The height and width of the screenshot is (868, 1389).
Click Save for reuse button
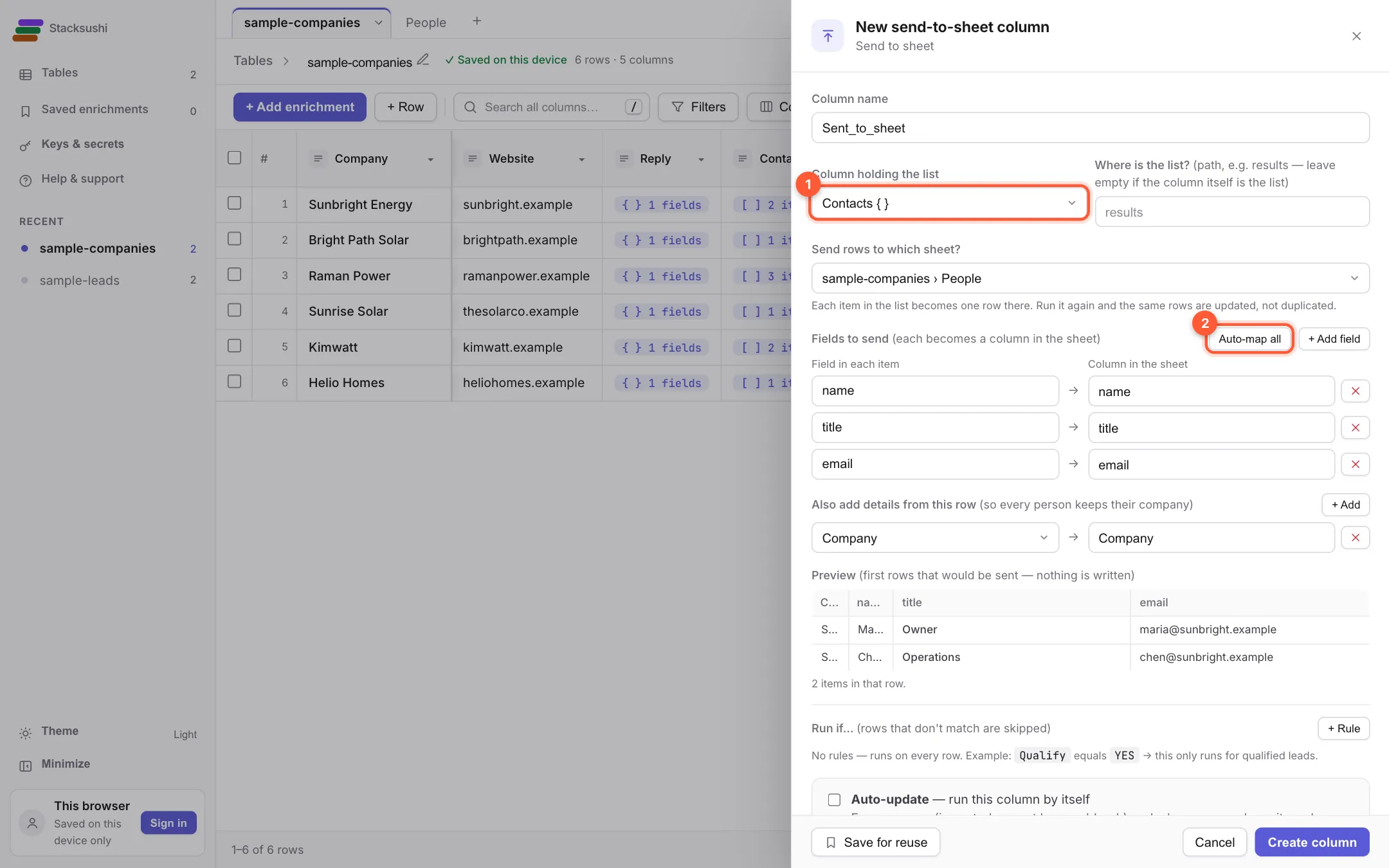tap(875, 842)
